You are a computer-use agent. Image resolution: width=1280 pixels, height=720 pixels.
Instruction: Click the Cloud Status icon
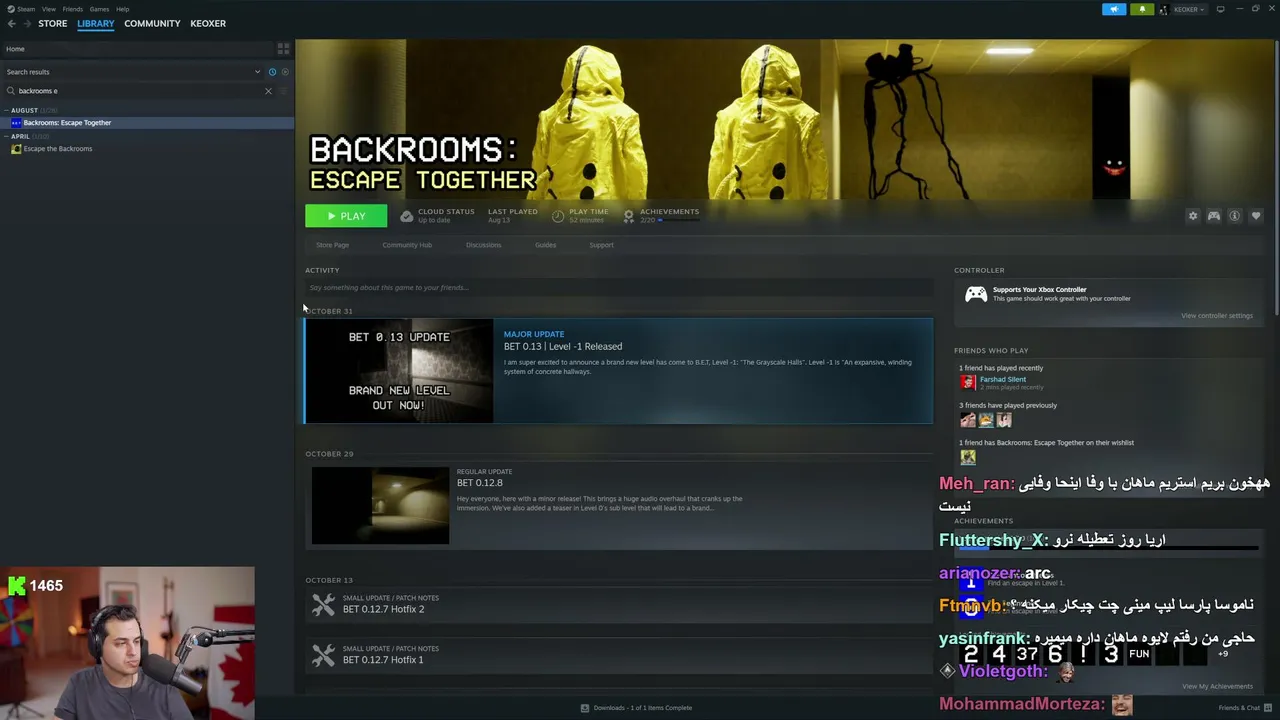pos(406,216)
